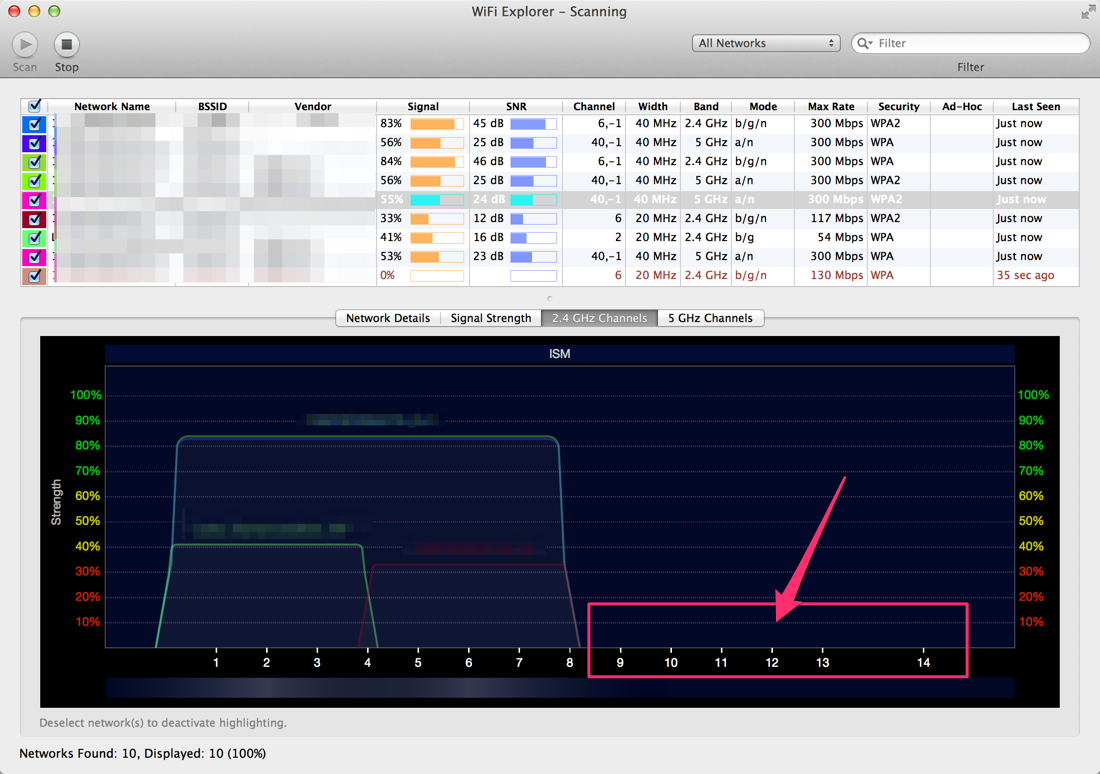1100x774 pixels.
Task: Uncheck the network row with 56% signal, WPA security
Action: tap(34, 143)
